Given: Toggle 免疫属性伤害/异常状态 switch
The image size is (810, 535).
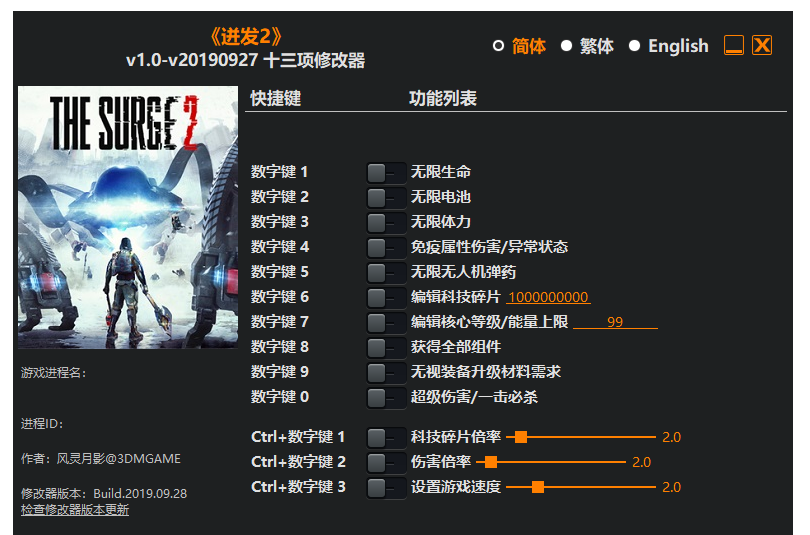Looking at the screenshot, I should click(x=386, y=247).
